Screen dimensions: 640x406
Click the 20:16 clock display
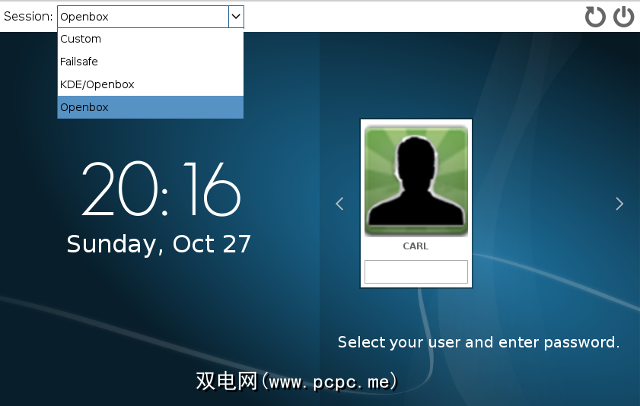161,190
